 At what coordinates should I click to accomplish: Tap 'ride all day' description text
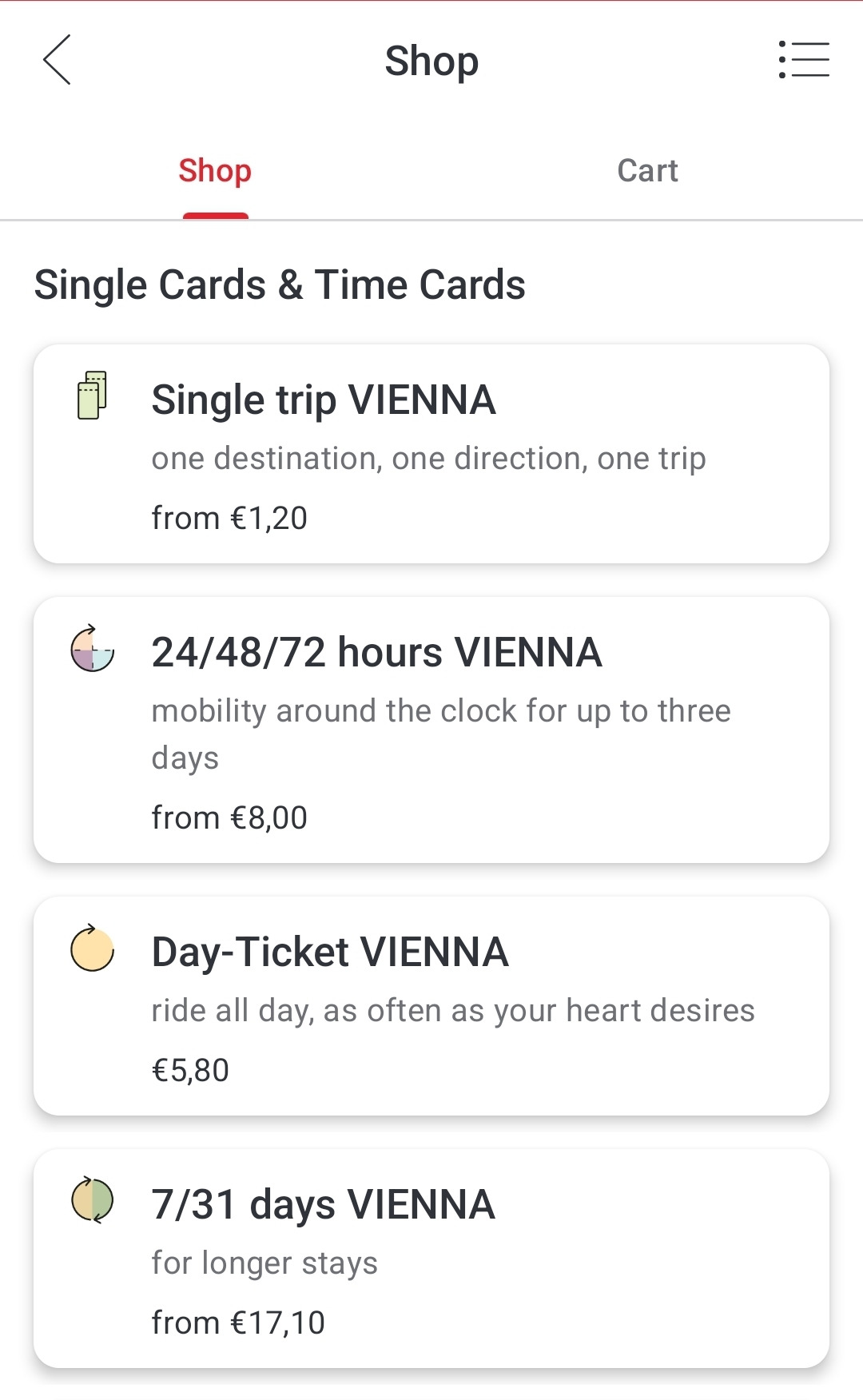(453, 1011)
